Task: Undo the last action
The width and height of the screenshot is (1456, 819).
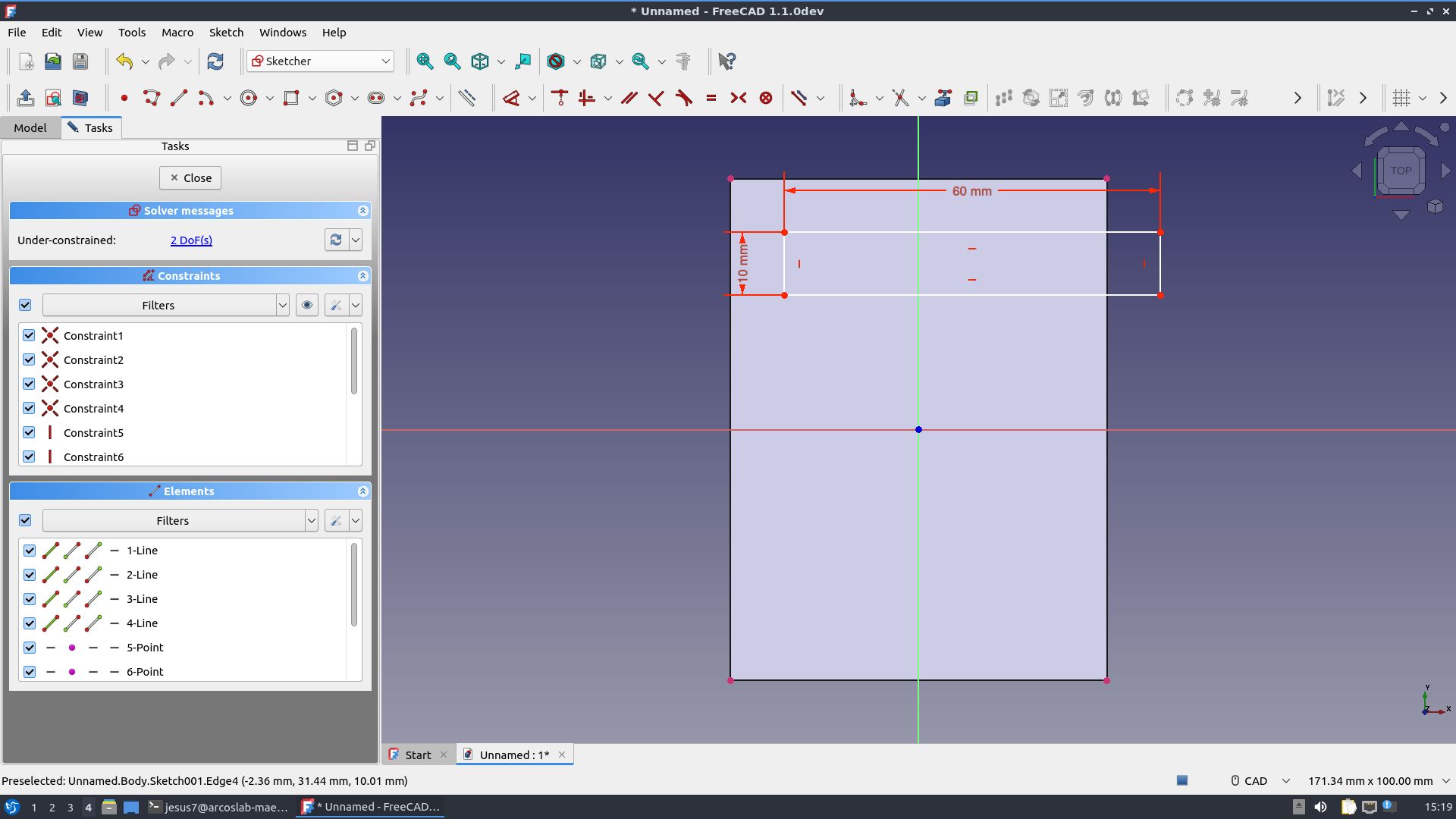Action: coord(124,61)
